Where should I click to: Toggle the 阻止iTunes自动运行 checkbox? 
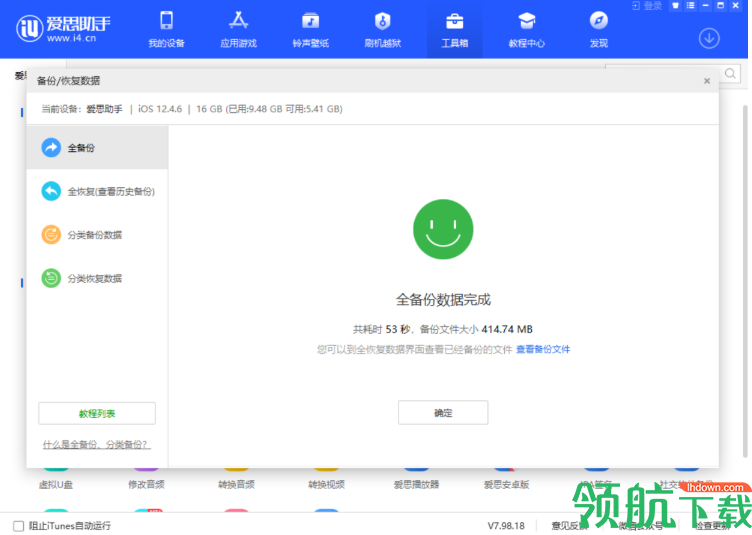coord(18,526)
